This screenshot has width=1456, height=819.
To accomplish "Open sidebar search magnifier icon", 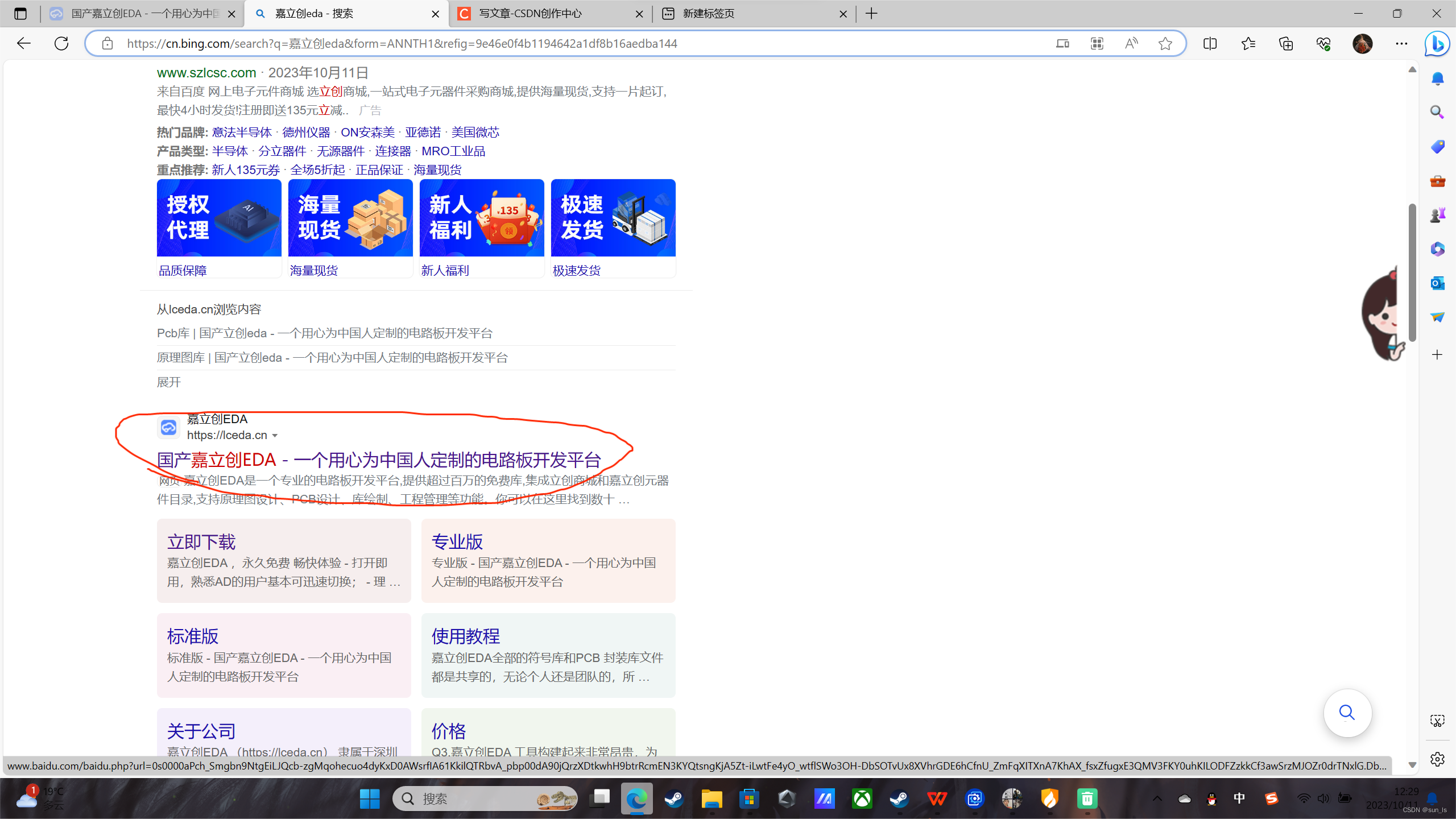I will pyautogui.click(x=1437, y=111).
